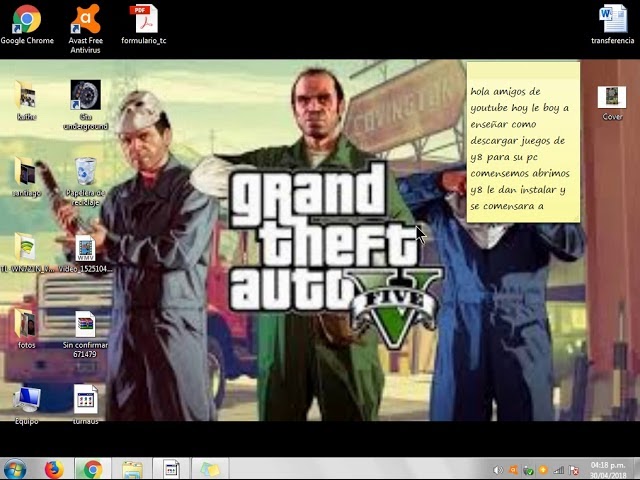Open the Windows Start menu
Image resolution: width=640 pixels, height=480 pixels.
15,469
